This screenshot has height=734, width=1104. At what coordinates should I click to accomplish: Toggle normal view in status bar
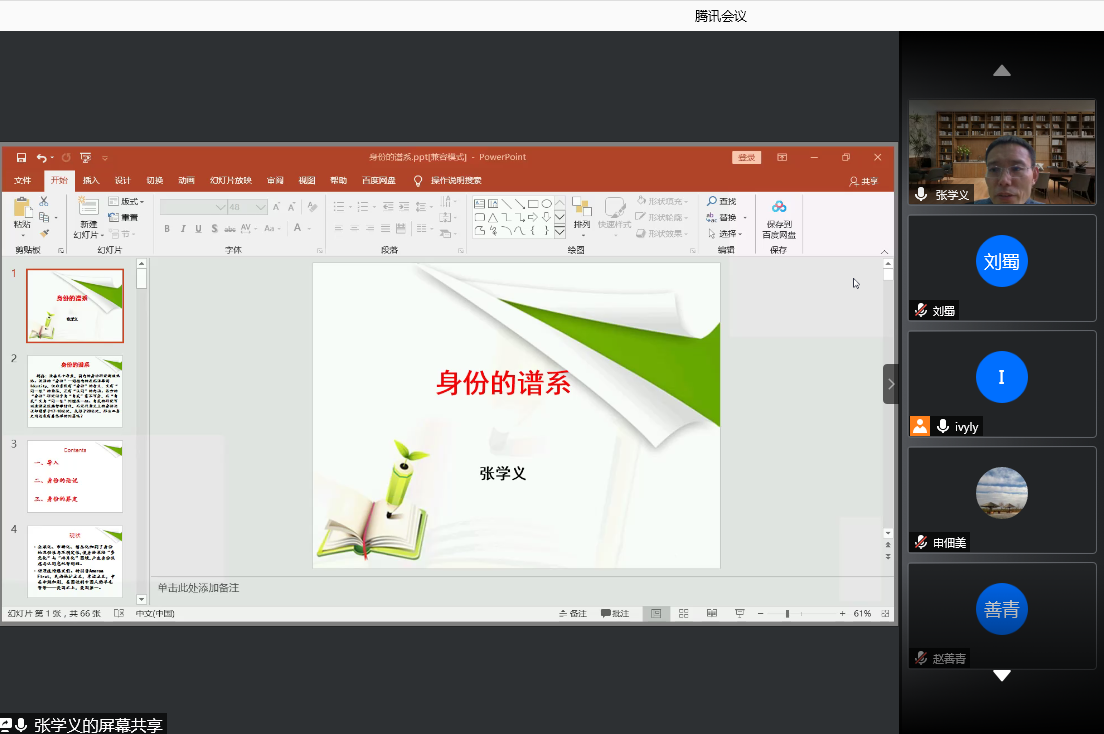[656, 613]
